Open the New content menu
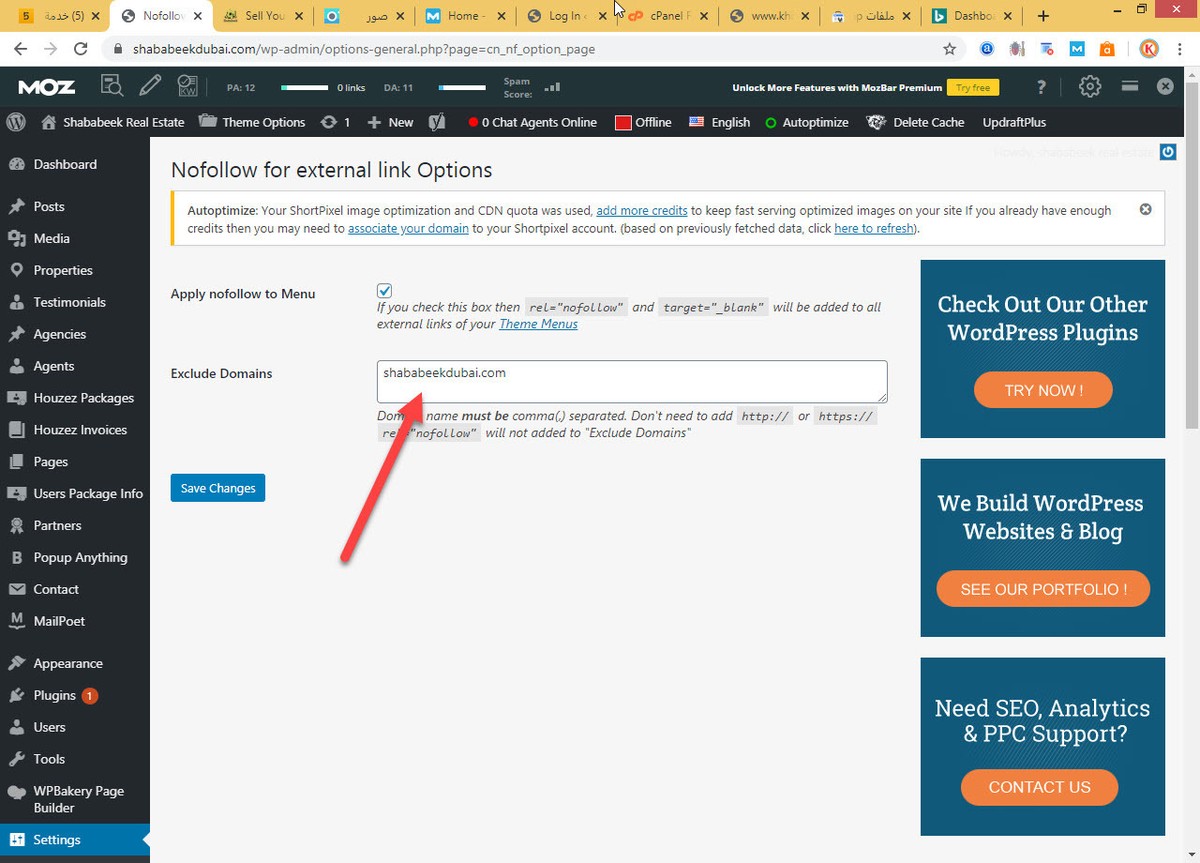Screen dimensions: 1200x863 point(390,122)
